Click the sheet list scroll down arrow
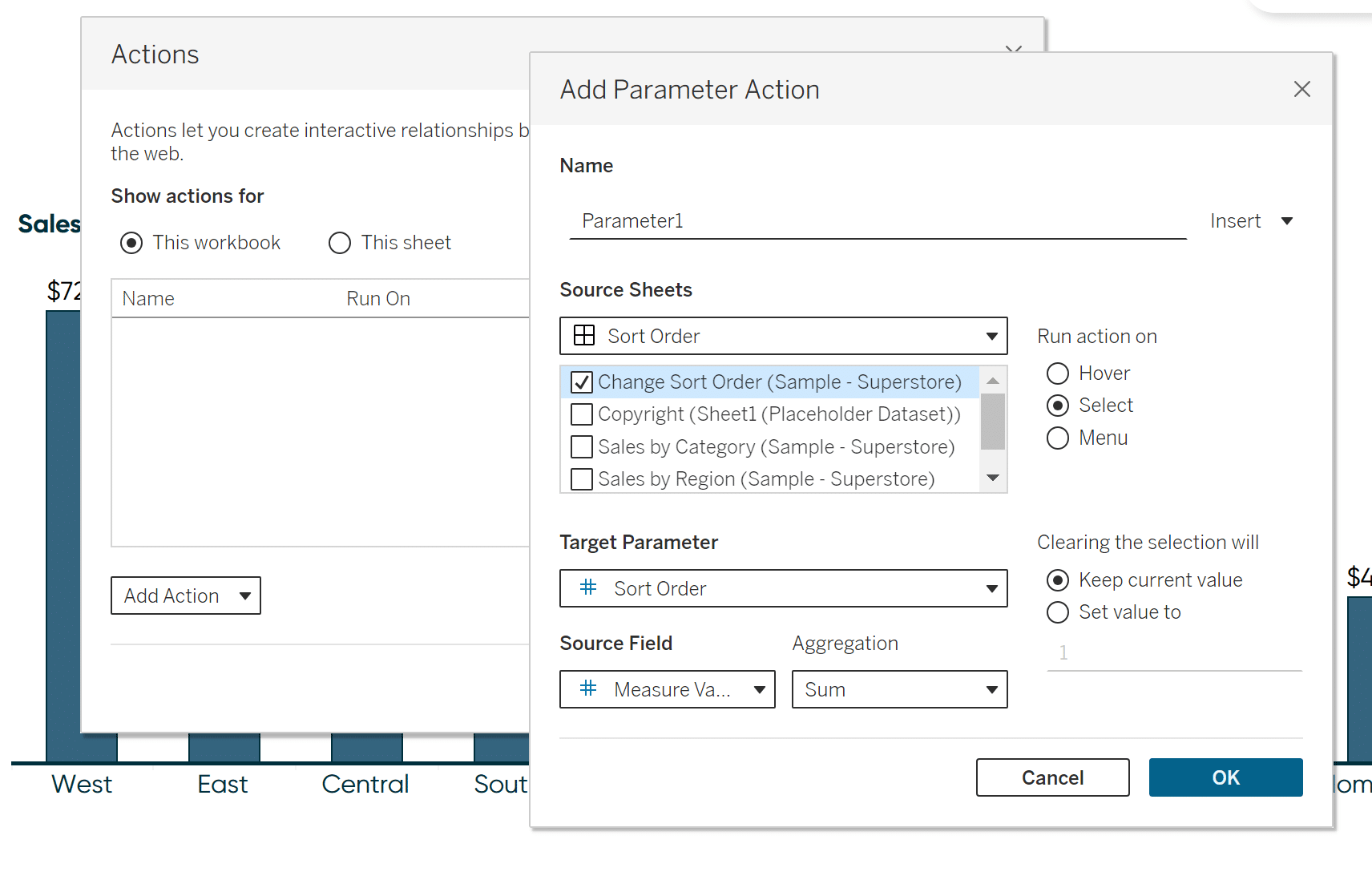The height and width of the screenshot is (872, 1372). (993, 478)
